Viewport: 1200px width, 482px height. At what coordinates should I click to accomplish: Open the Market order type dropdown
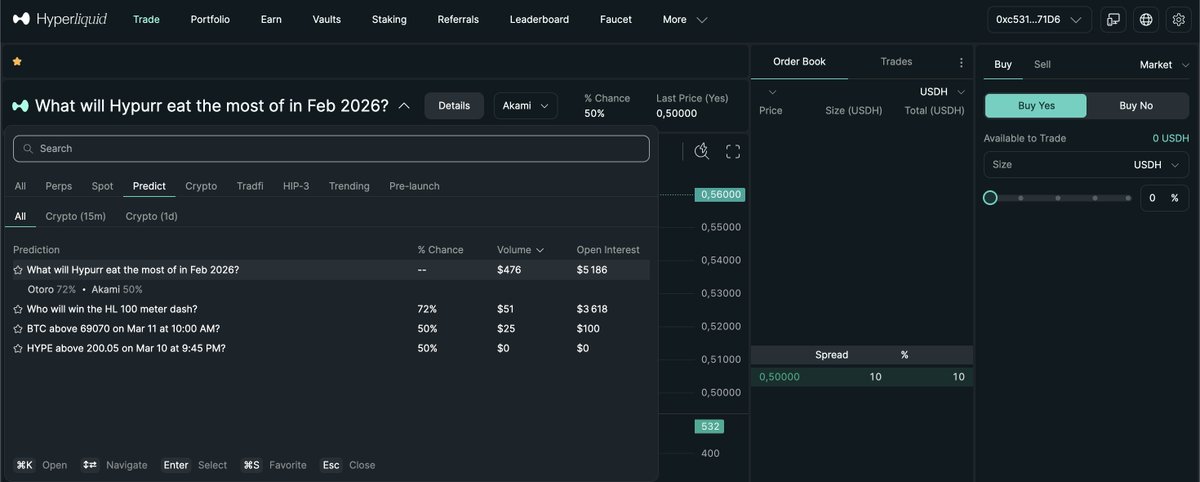[1164, 64]
